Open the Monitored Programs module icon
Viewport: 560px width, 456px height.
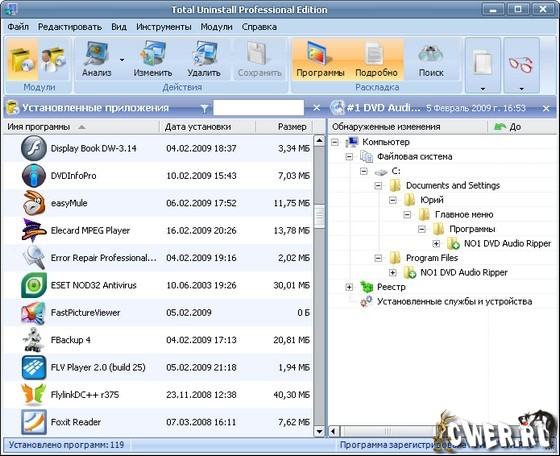click(54, 59)
